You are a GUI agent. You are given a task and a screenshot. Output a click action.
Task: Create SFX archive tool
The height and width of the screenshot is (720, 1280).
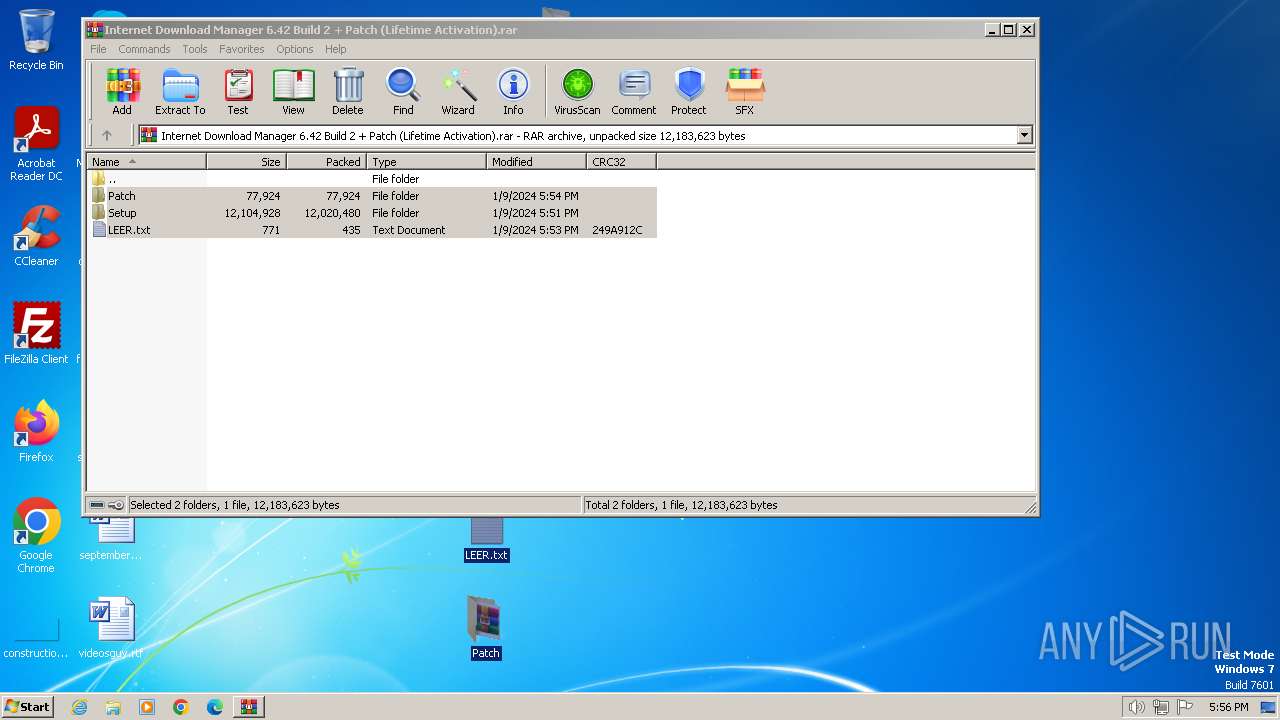pos(745,92)
